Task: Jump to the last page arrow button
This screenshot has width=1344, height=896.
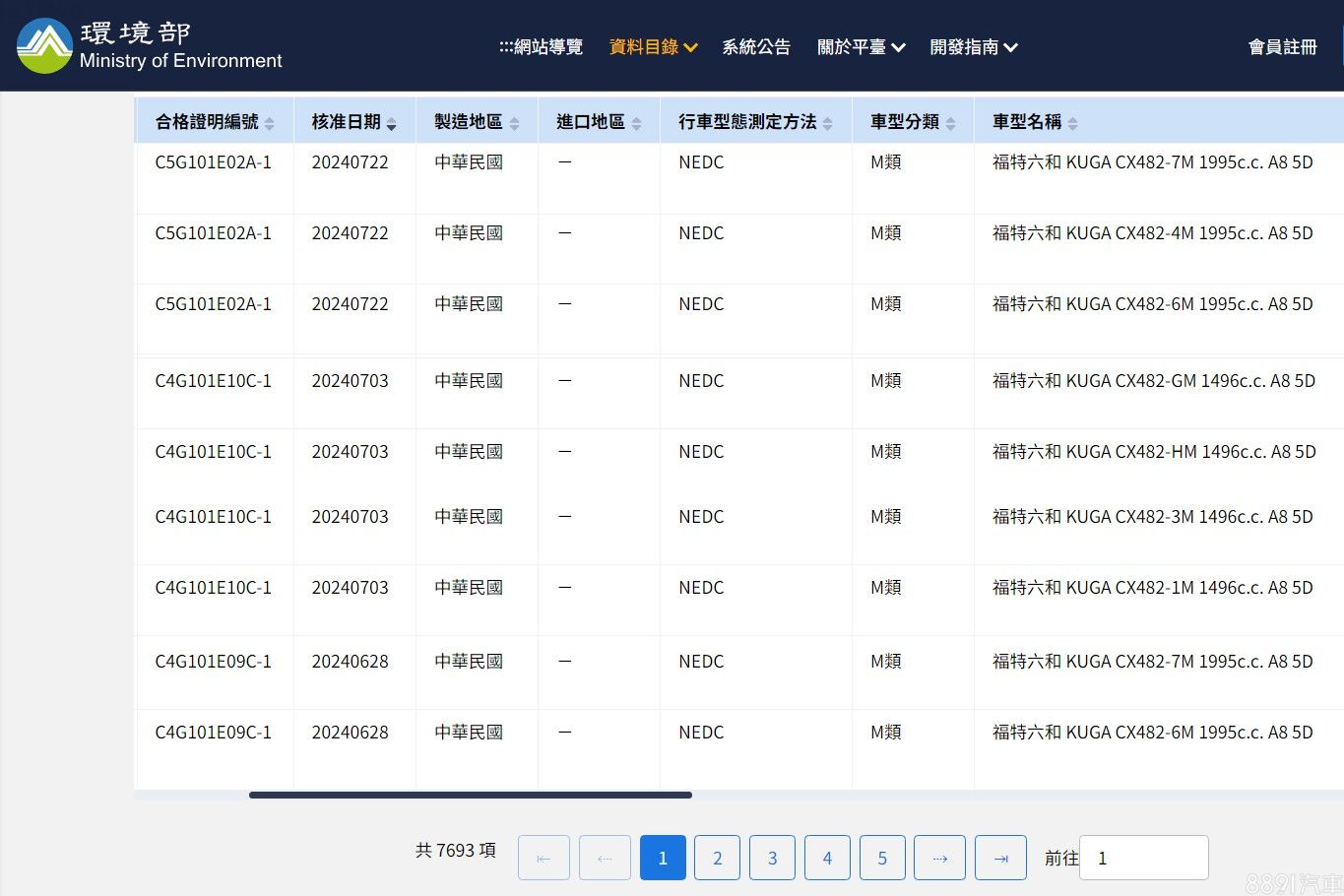Action: pyautogui.click(x=1000, y=858)
